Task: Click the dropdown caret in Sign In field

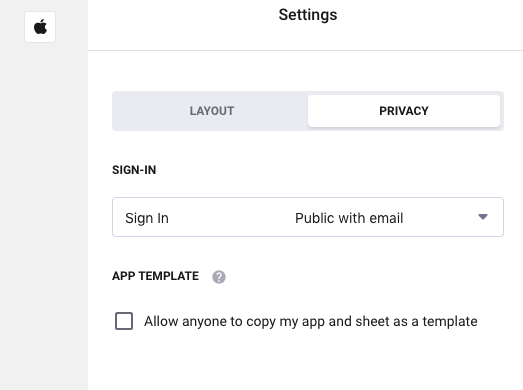Action: click(x=483, y=217)
